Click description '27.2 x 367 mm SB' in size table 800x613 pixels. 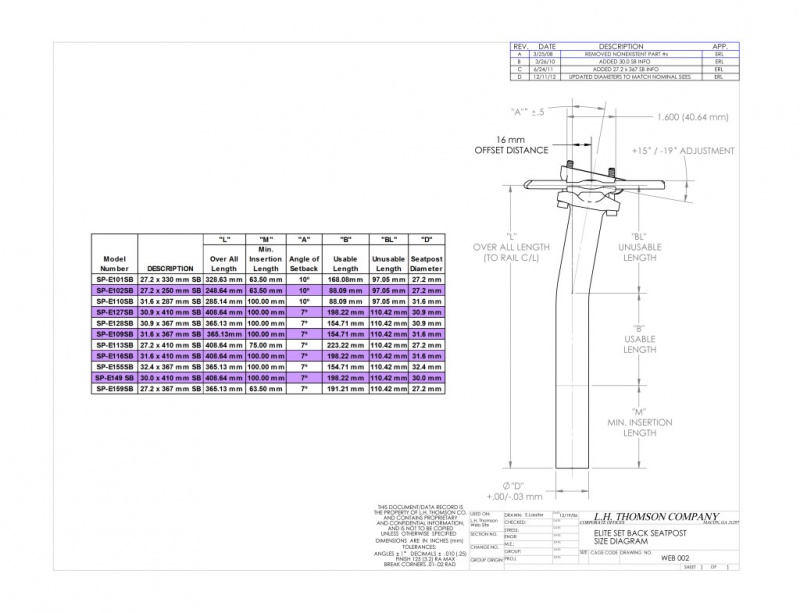[170, 389]
